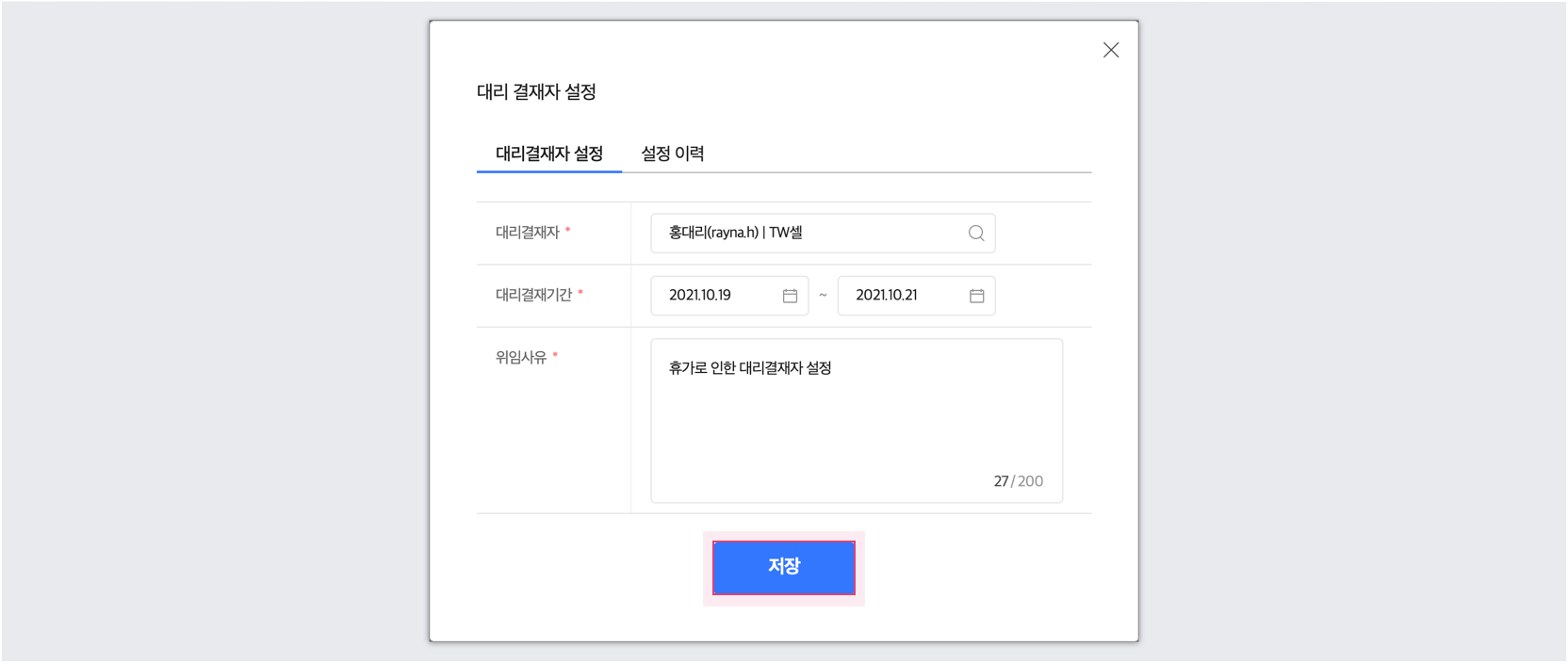Click the 휴가로 인한 대리결재자 설정 reason text
The width and height of the screenshot is (1568, 663).
click(x=750, y=368)
